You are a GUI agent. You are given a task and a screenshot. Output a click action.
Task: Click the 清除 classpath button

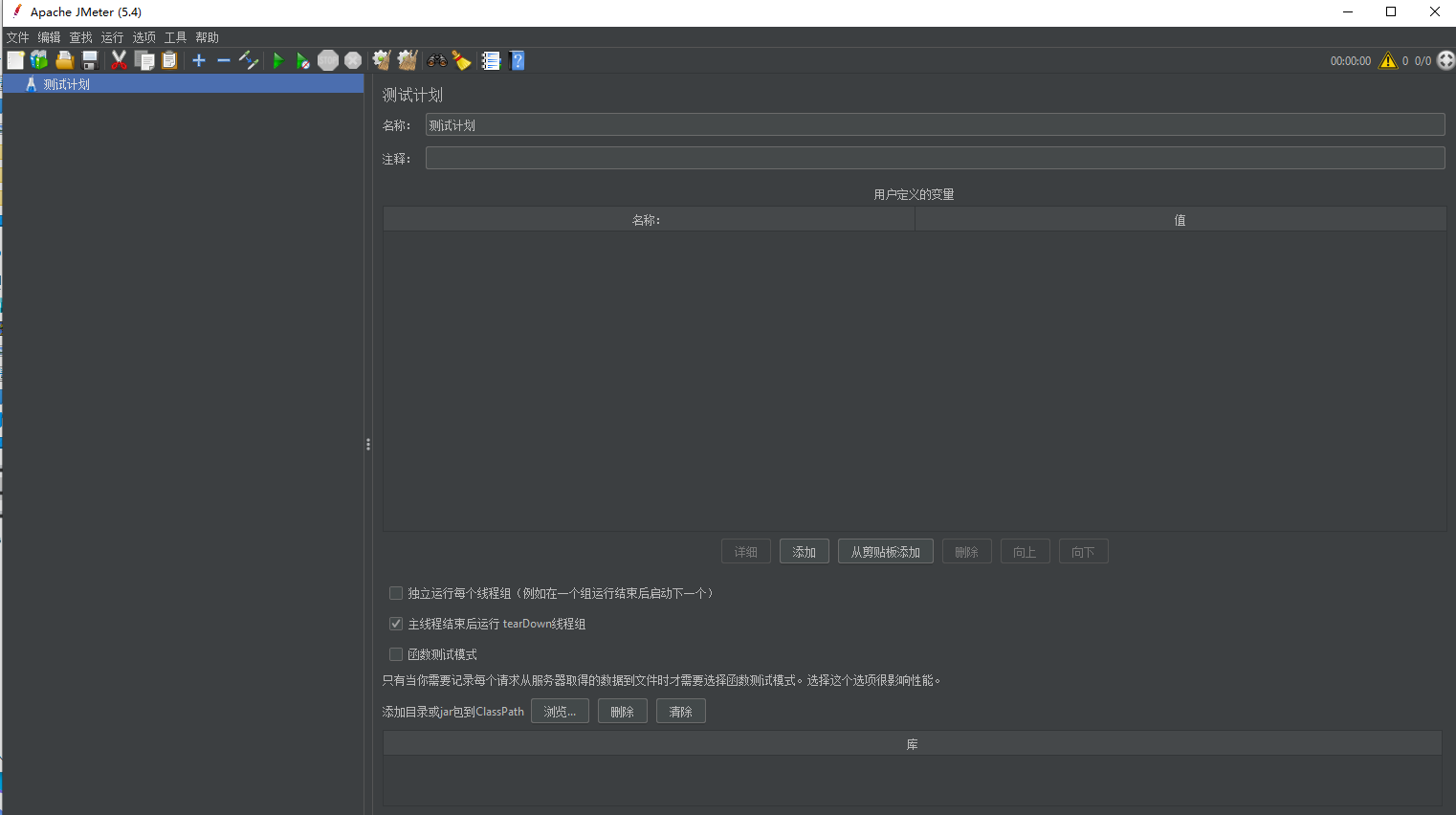[x=681, y=712]
